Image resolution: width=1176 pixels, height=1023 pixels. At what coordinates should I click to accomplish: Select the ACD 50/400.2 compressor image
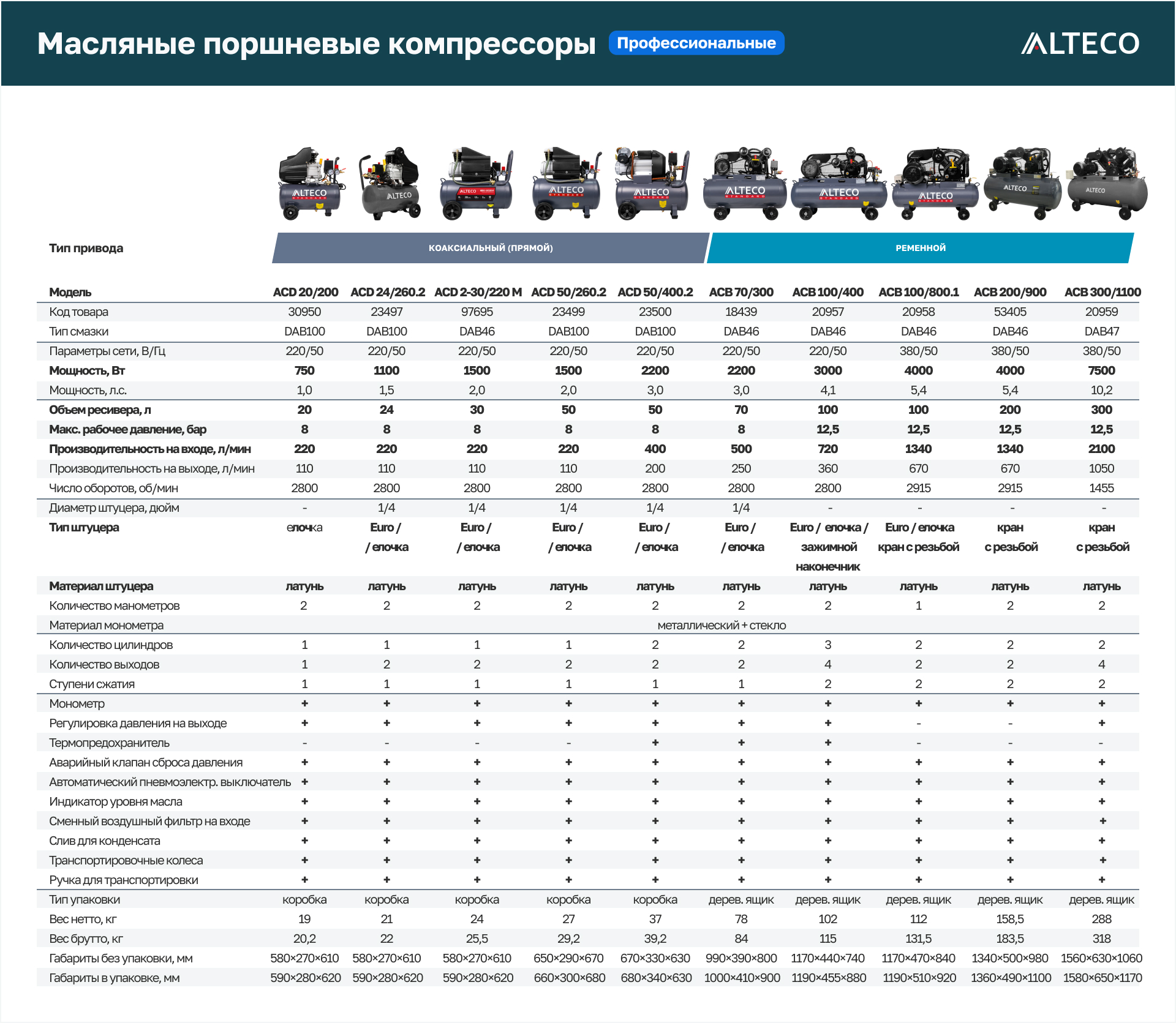click(652, 184)
